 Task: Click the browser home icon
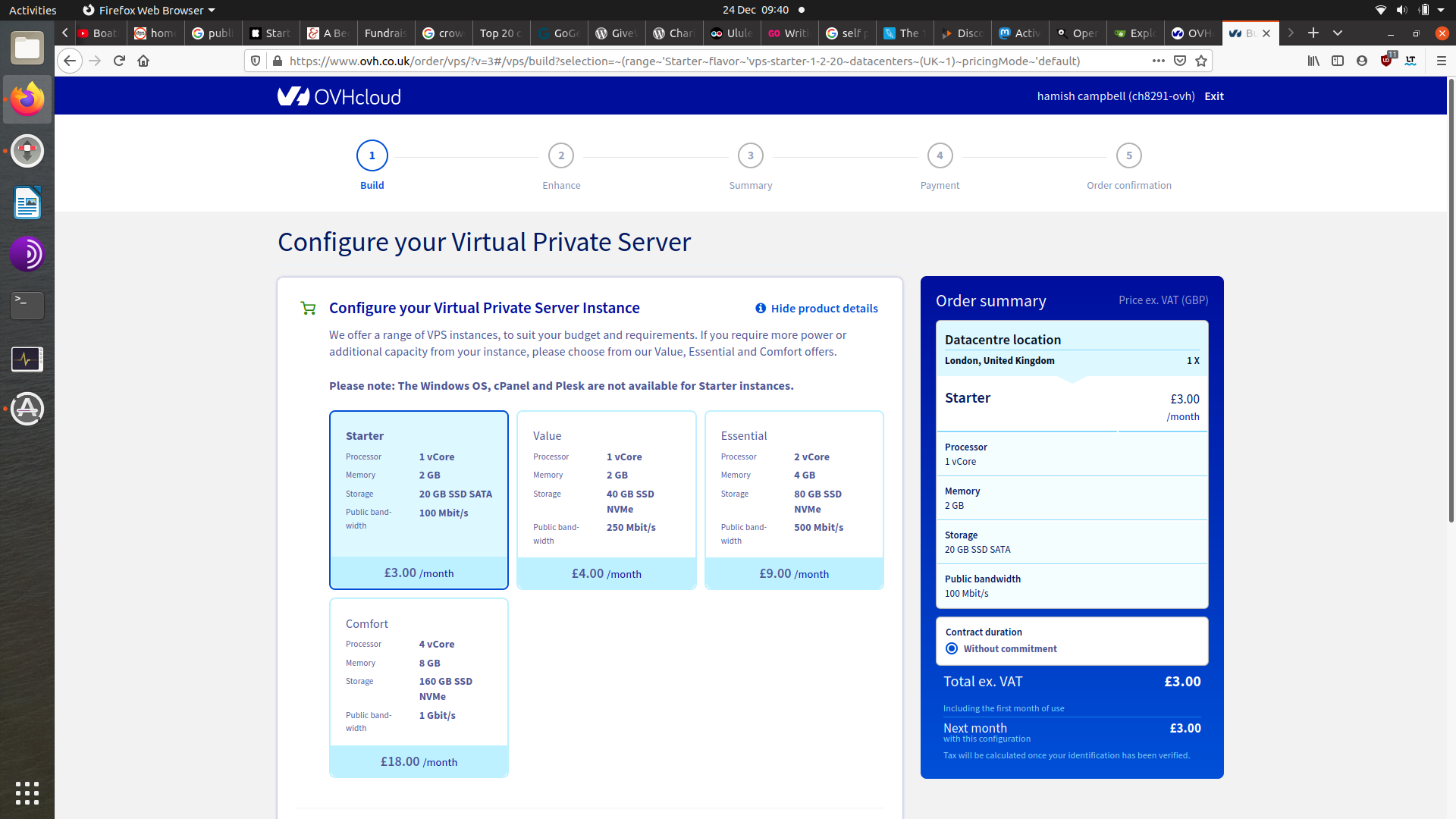point(143,61)
